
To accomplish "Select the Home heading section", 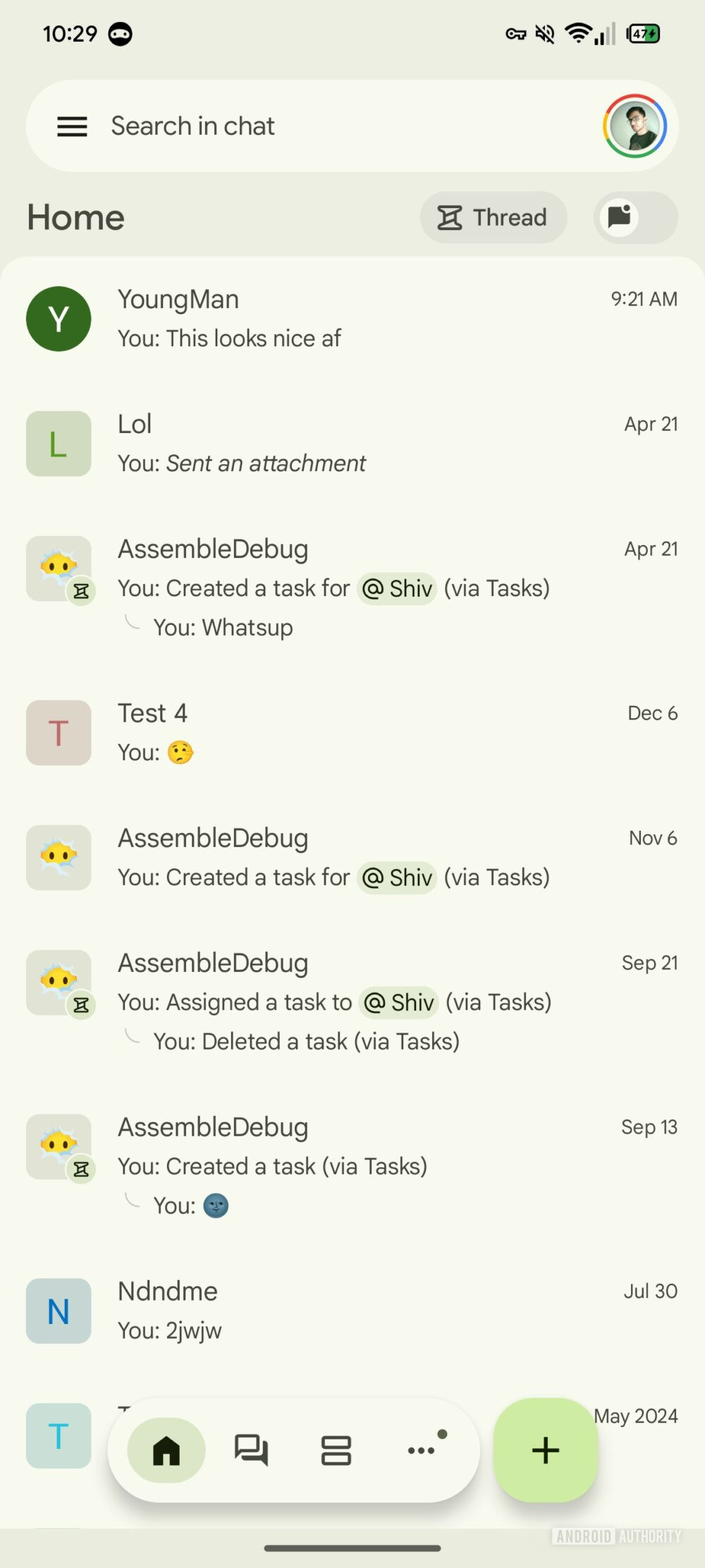I will point(75,217).
